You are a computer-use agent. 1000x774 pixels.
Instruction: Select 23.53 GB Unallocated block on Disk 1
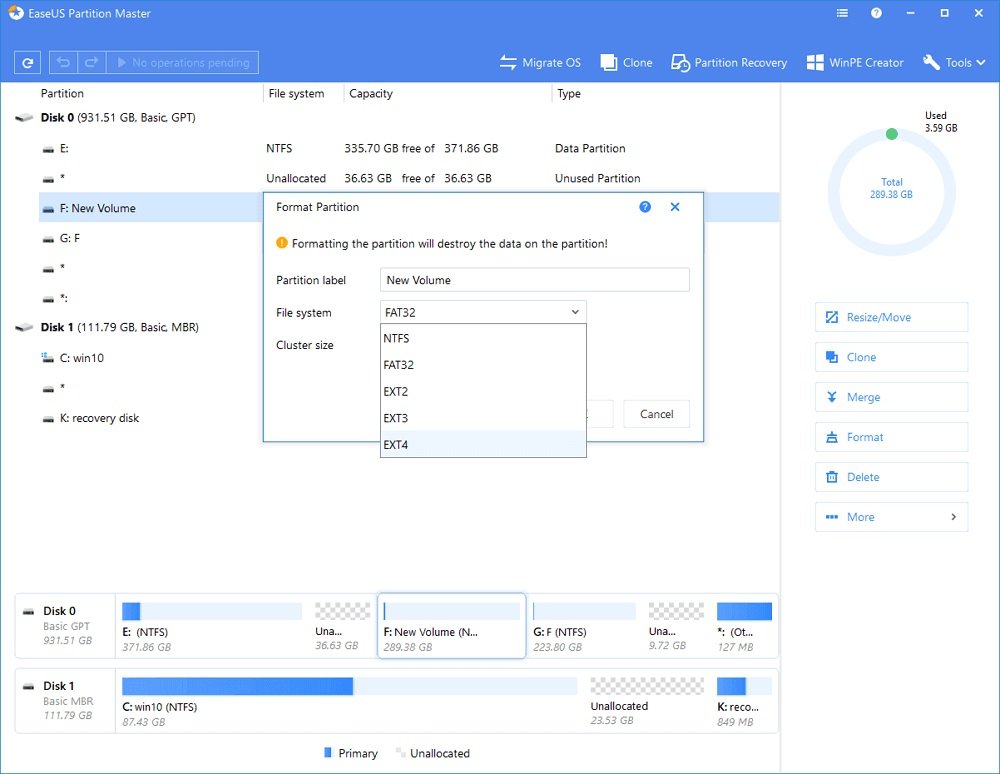[647, 701]
